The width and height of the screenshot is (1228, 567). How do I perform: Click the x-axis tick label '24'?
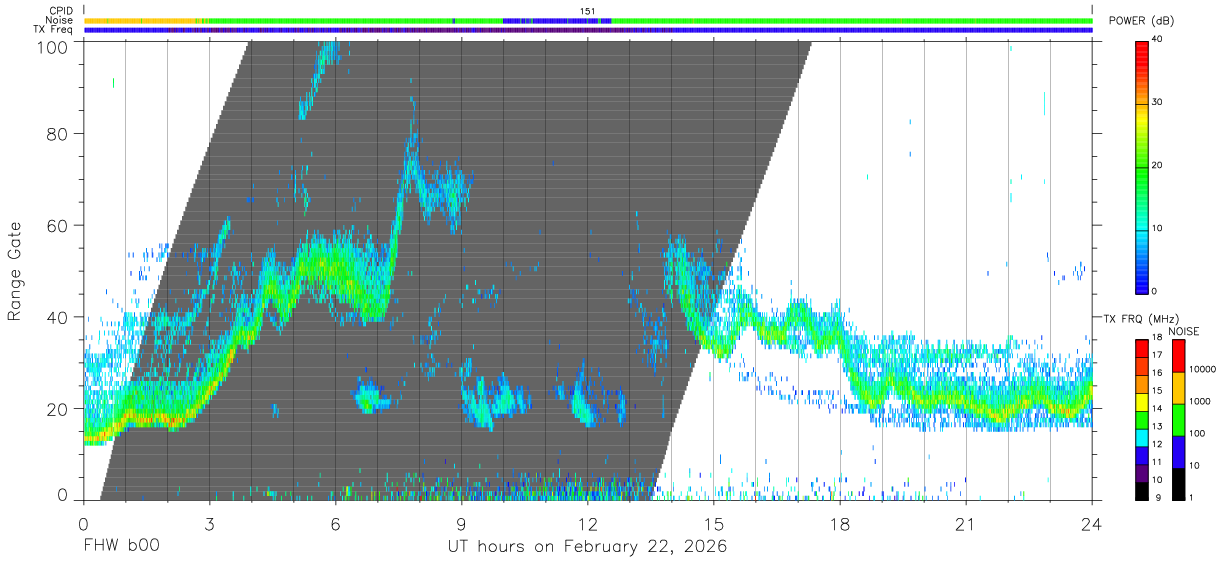[1091, 524]
